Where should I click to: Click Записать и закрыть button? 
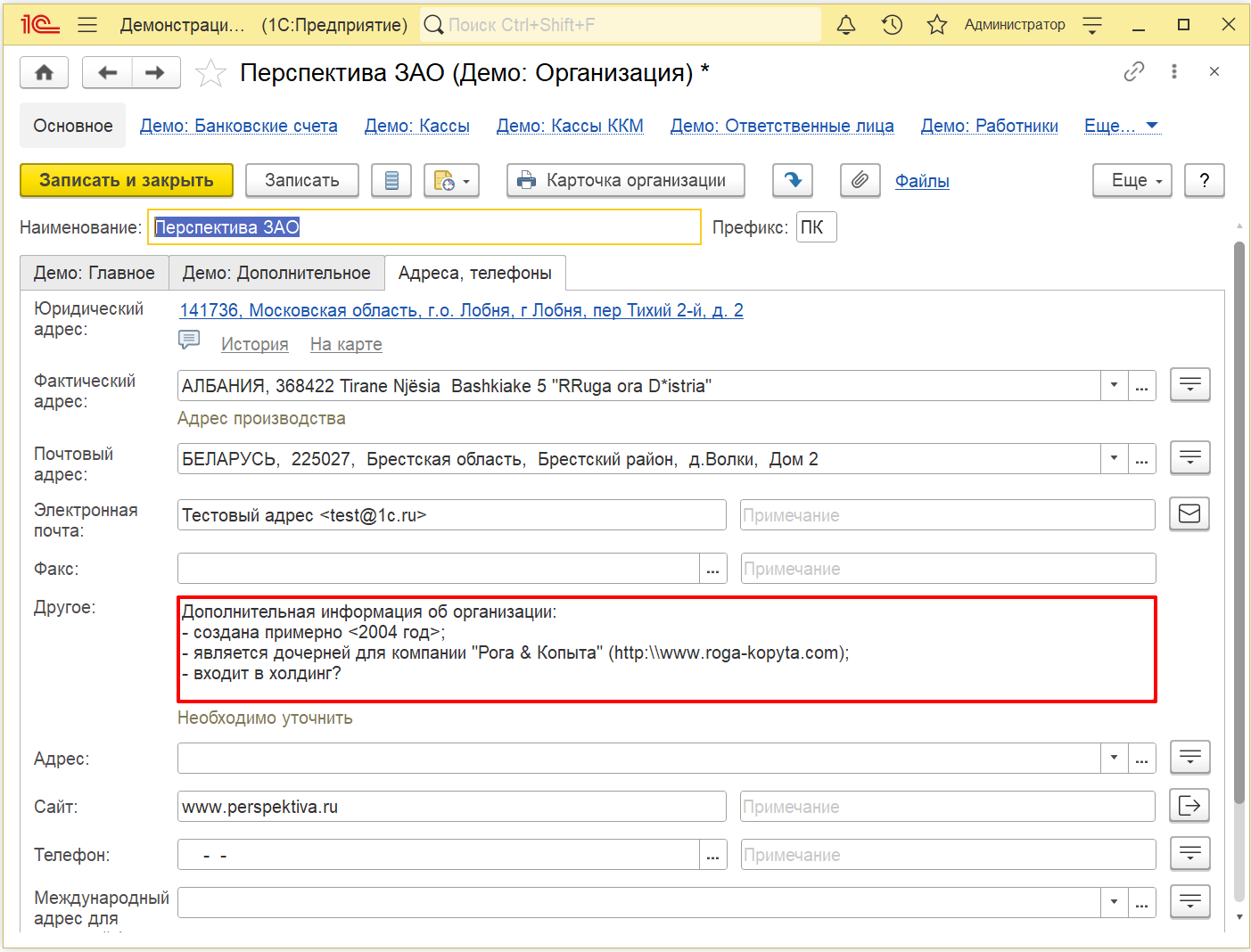pos(127,180)
